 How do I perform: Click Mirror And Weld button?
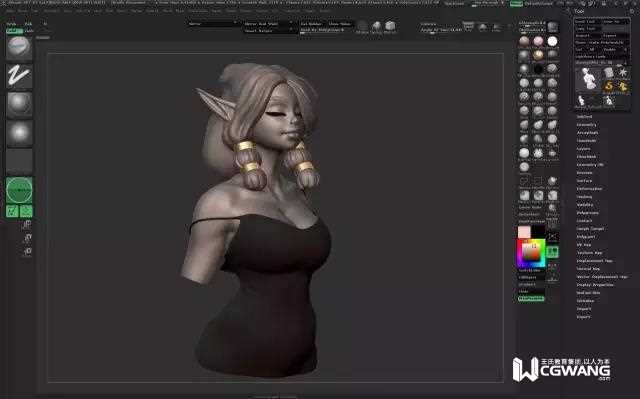pos(268,24)
